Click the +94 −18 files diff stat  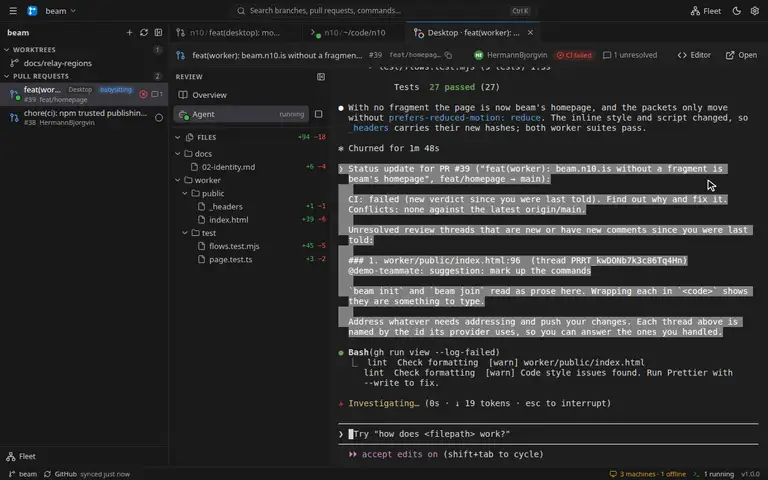click(x=312, y=137)
